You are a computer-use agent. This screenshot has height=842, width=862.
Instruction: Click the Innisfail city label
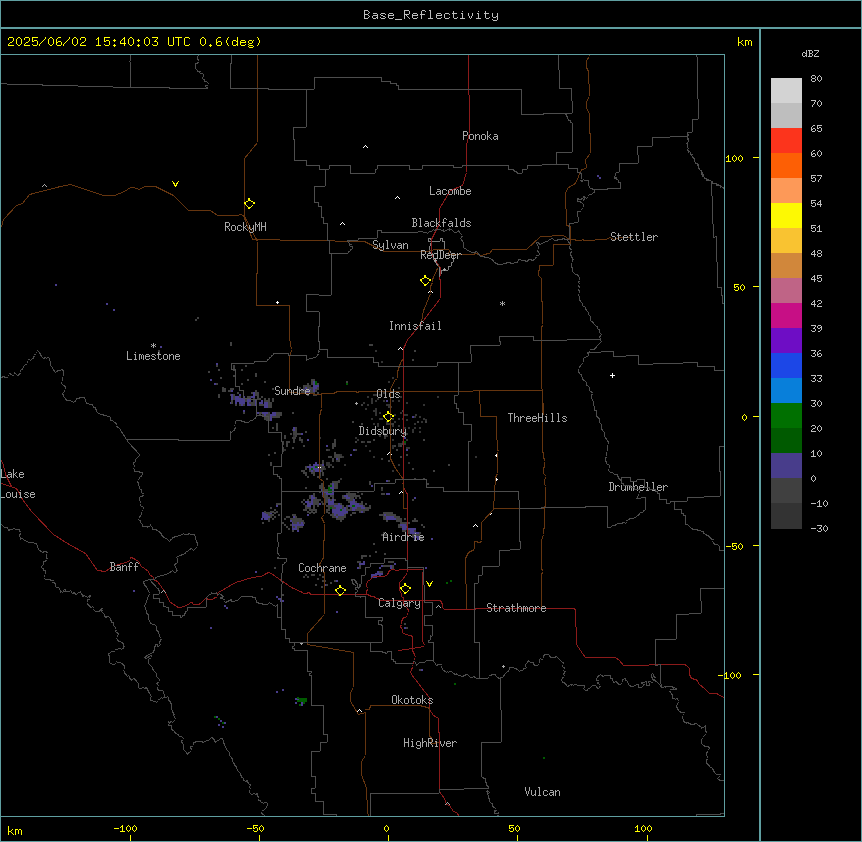pyautogui.click(x=415, y=326)
